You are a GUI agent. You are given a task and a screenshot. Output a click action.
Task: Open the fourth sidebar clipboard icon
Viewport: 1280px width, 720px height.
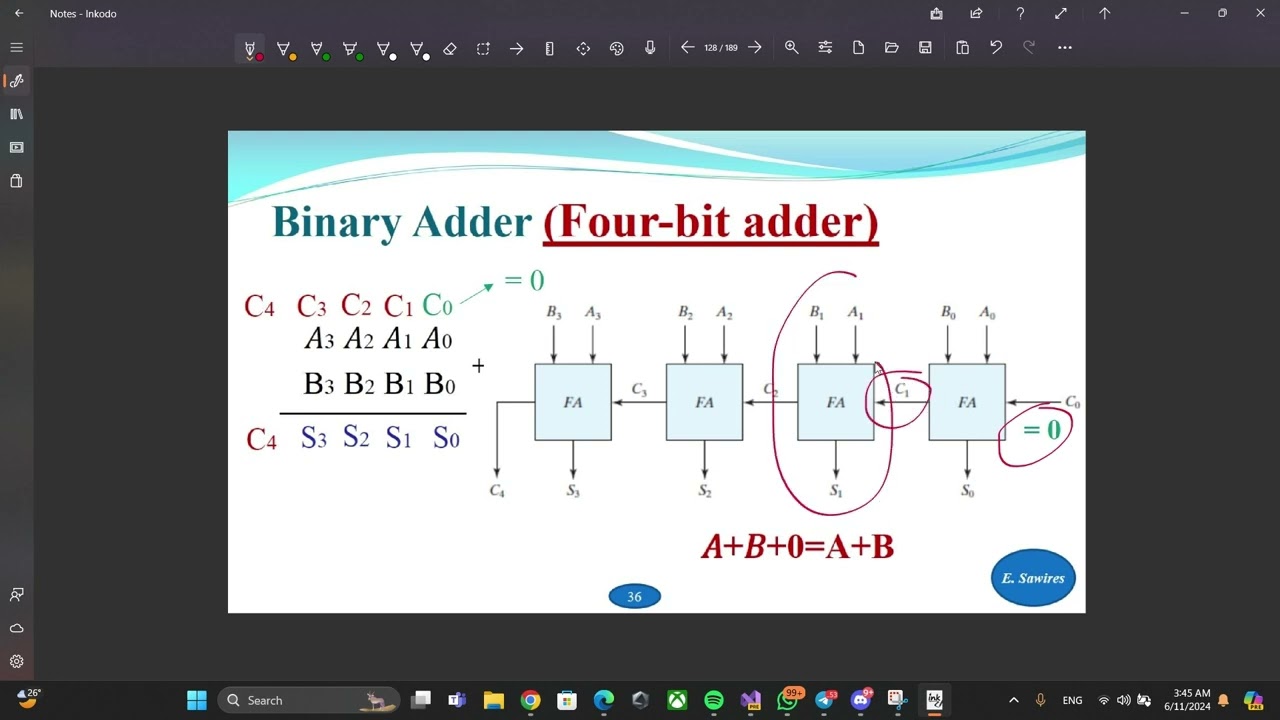16,181
